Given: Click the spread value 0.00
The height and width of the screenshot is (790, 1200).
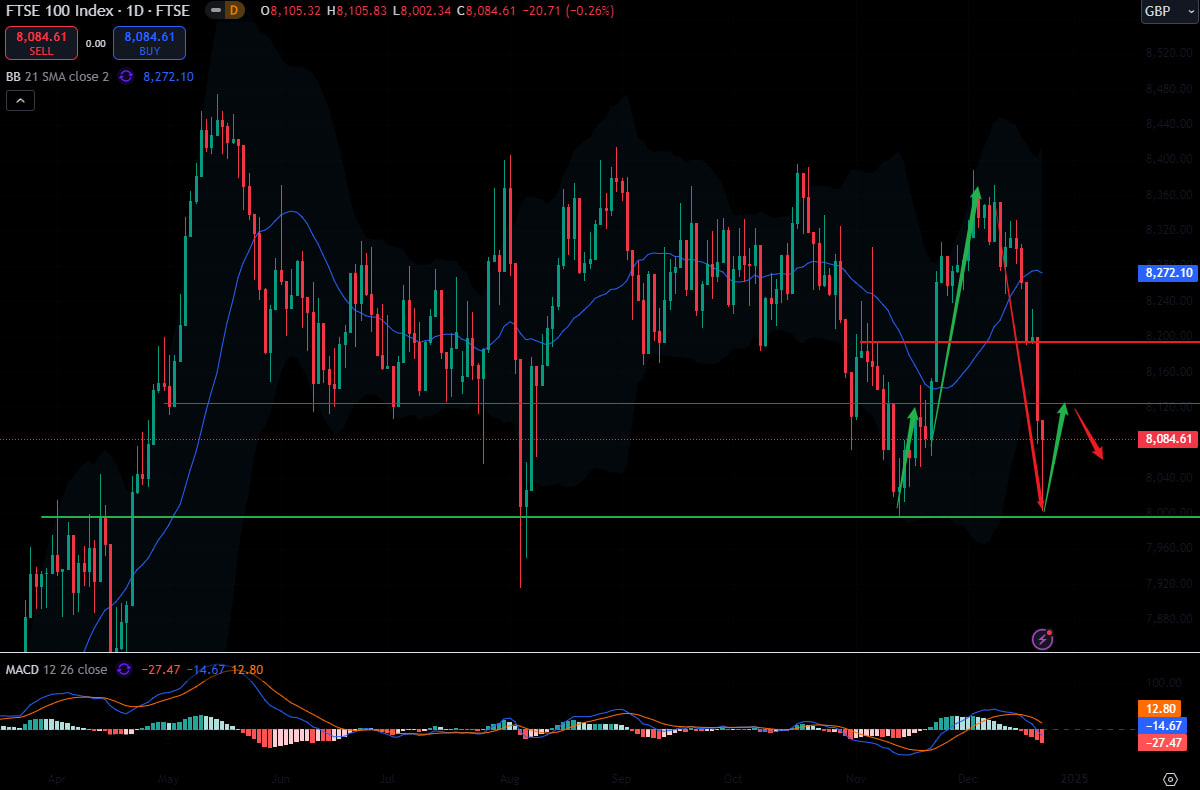Looking at the screenshot, I should click(96, 44).
